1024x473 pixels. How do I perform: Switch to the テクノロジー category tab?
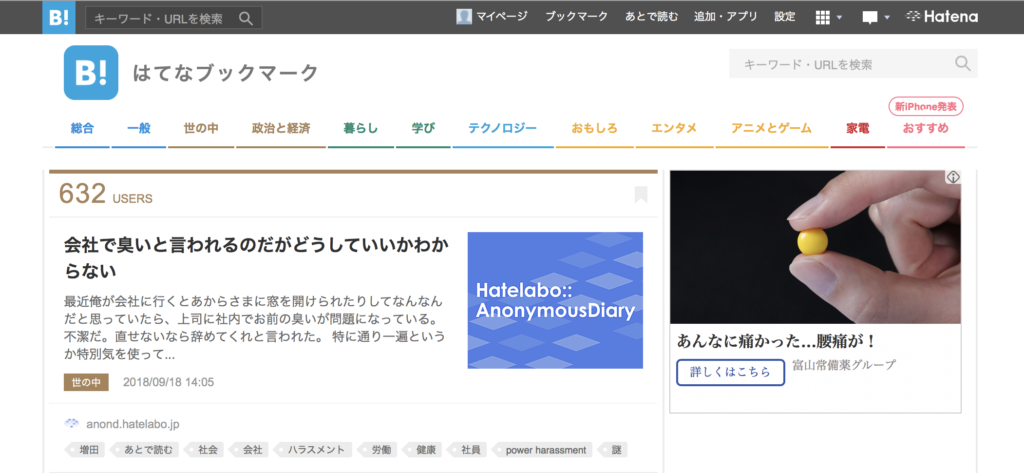(x=502, y=129)
